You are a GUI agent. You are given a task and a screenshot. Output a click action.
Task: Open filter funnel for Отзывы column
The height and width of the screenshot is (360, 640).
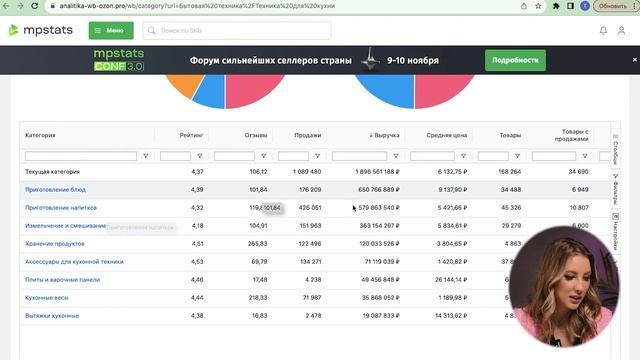[x=264, y=156]
